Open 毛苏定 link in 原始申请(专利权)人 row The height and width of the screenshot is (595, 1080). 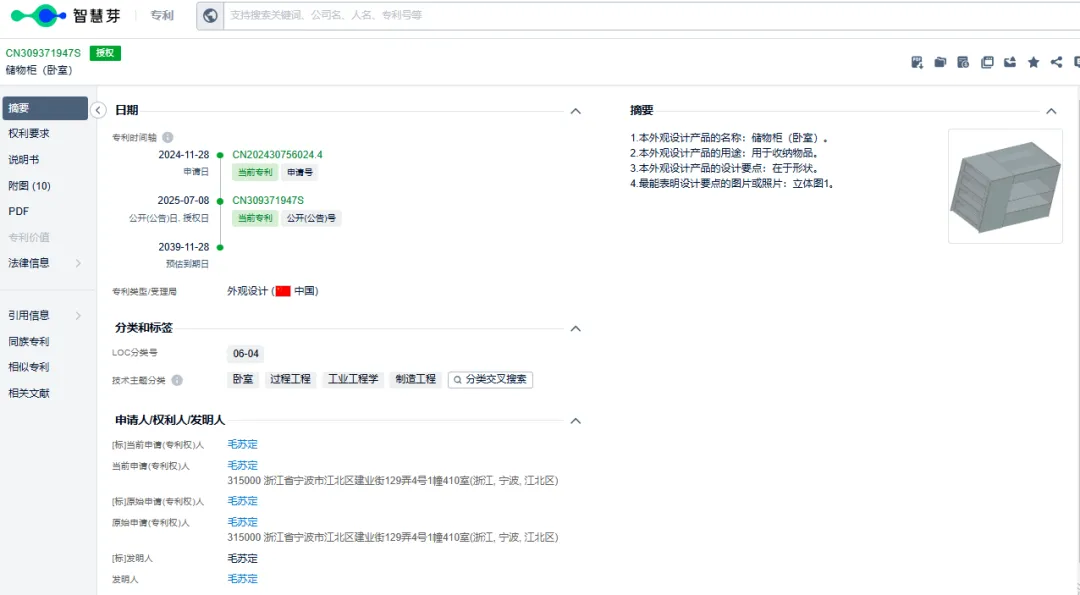pos(242,522)
